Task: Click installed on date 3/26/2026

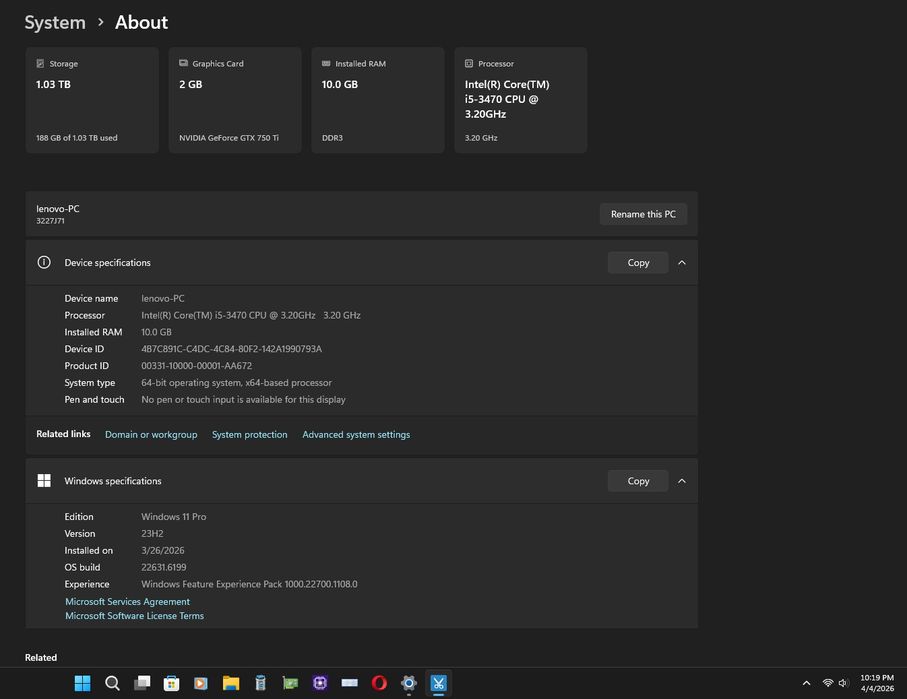Action: coord(163,550)
